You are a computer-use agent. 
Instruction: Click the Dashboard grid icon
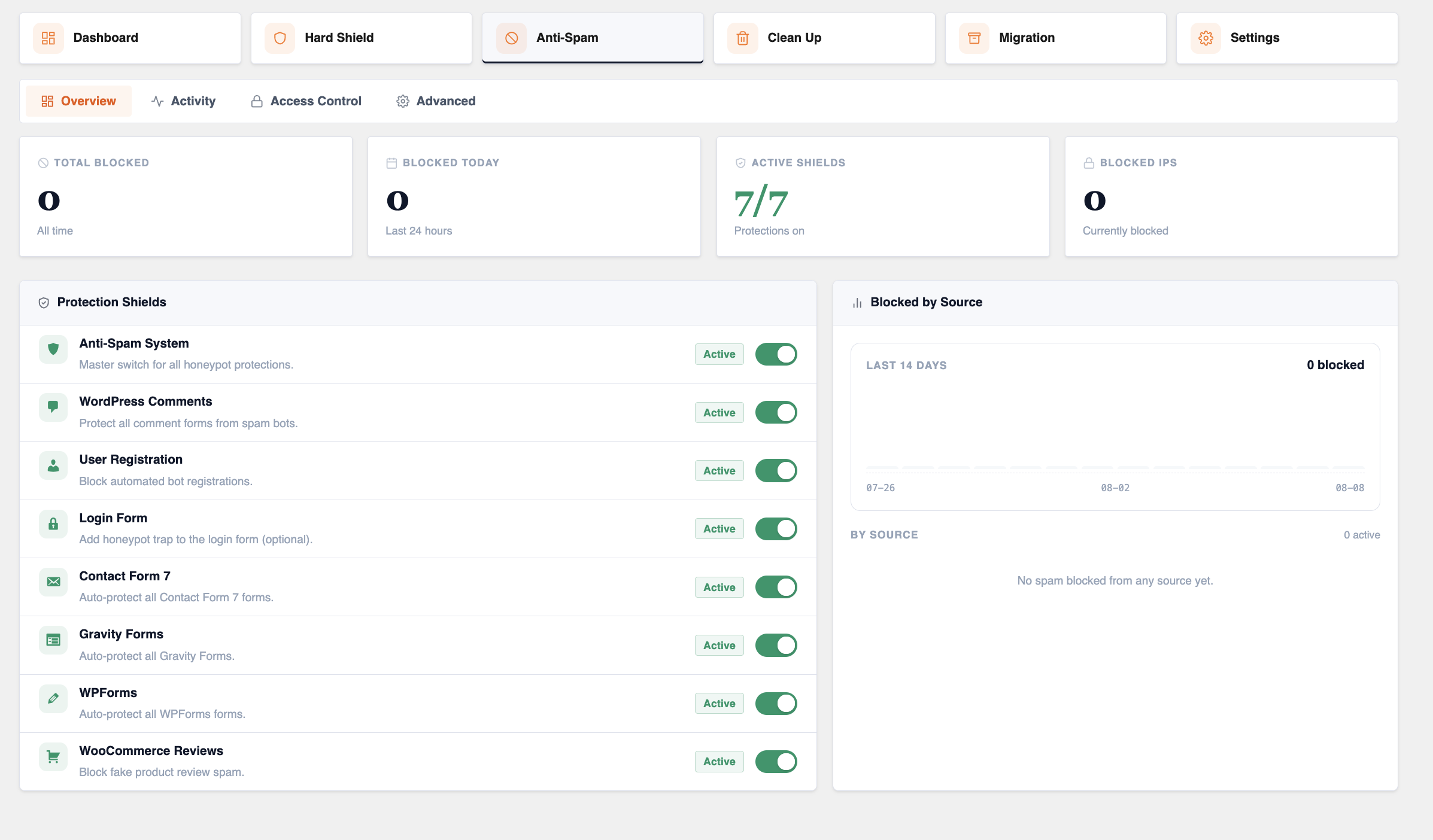tap(48, 38)
